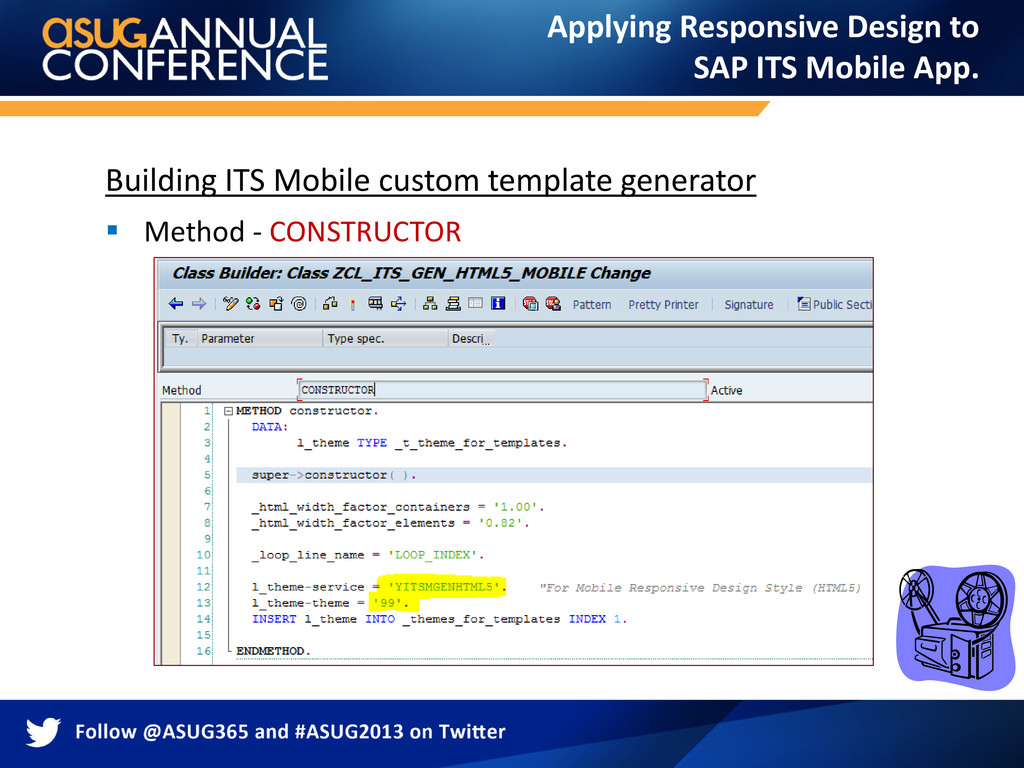1024x768 pixels.
Task: Click the Pattern button
Action: [592, 305]
